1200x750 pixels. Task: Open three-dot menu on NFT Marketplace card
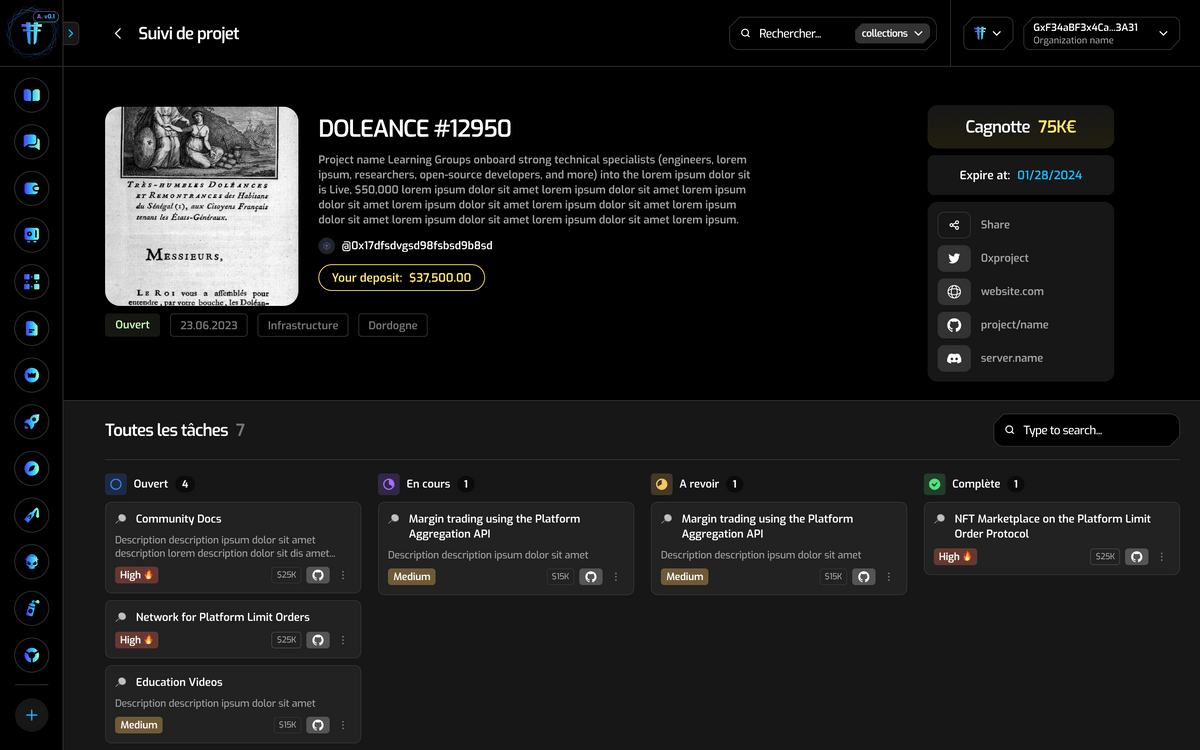1162,557
